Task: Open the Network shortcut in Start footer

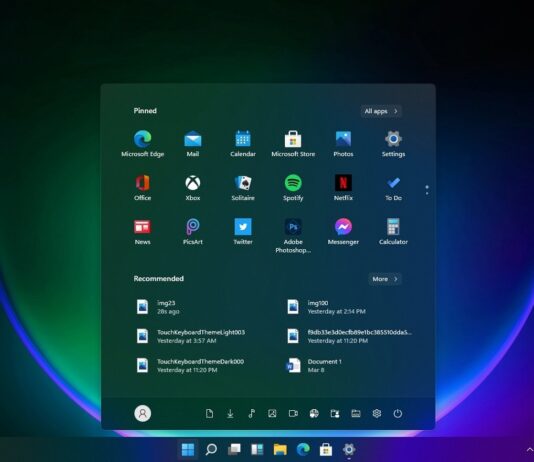Action: 314,413
